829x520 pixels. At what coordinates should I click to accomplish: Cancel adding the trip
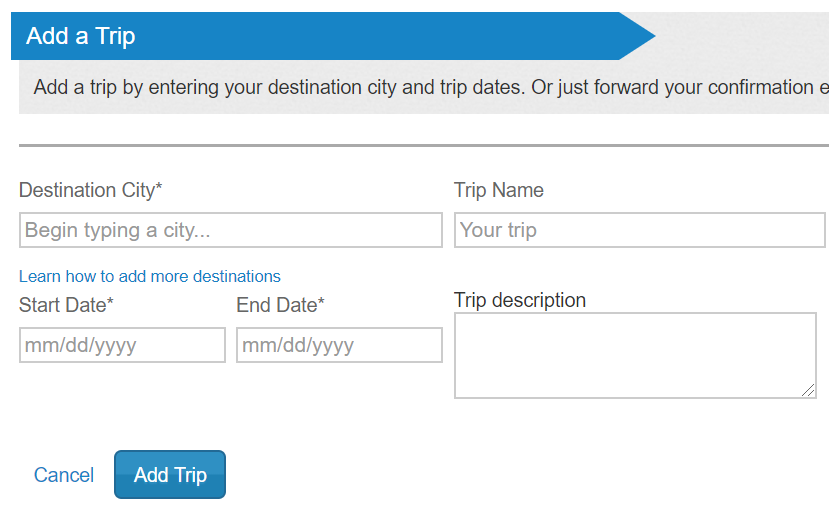click(64, 475)
